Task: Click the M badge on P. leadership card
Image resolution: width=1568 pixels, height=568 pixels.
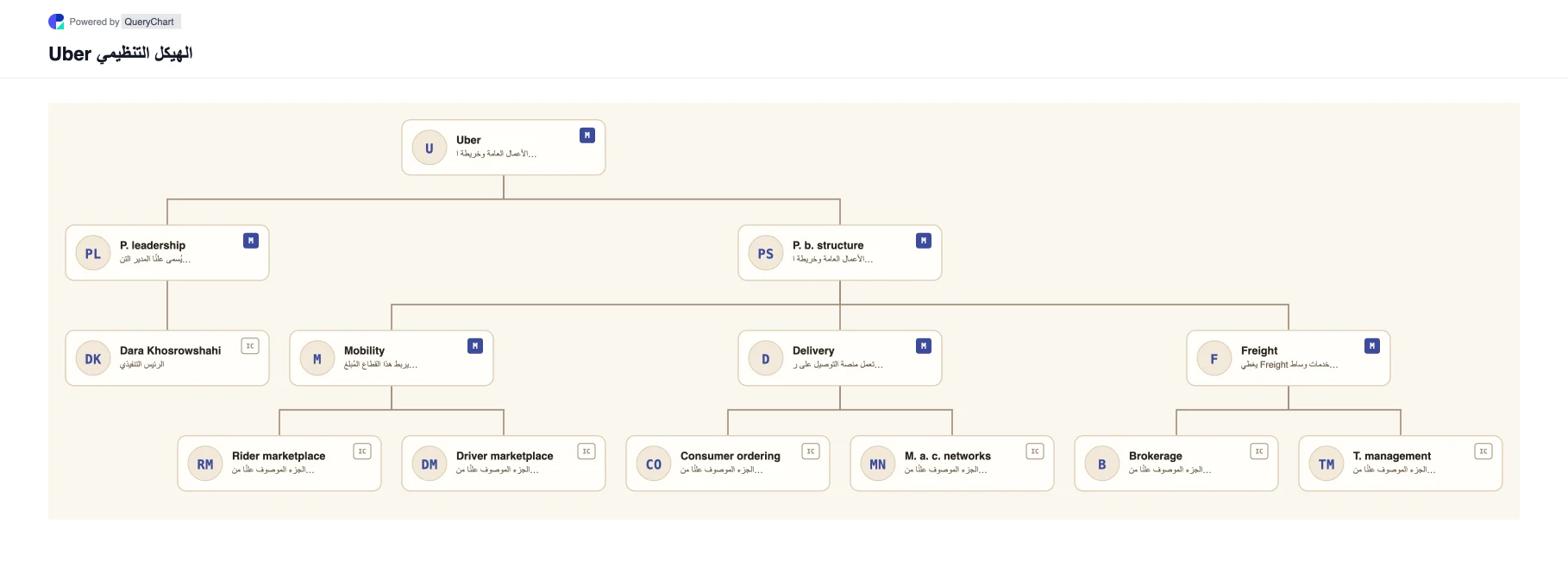Action: pos(251,241)
